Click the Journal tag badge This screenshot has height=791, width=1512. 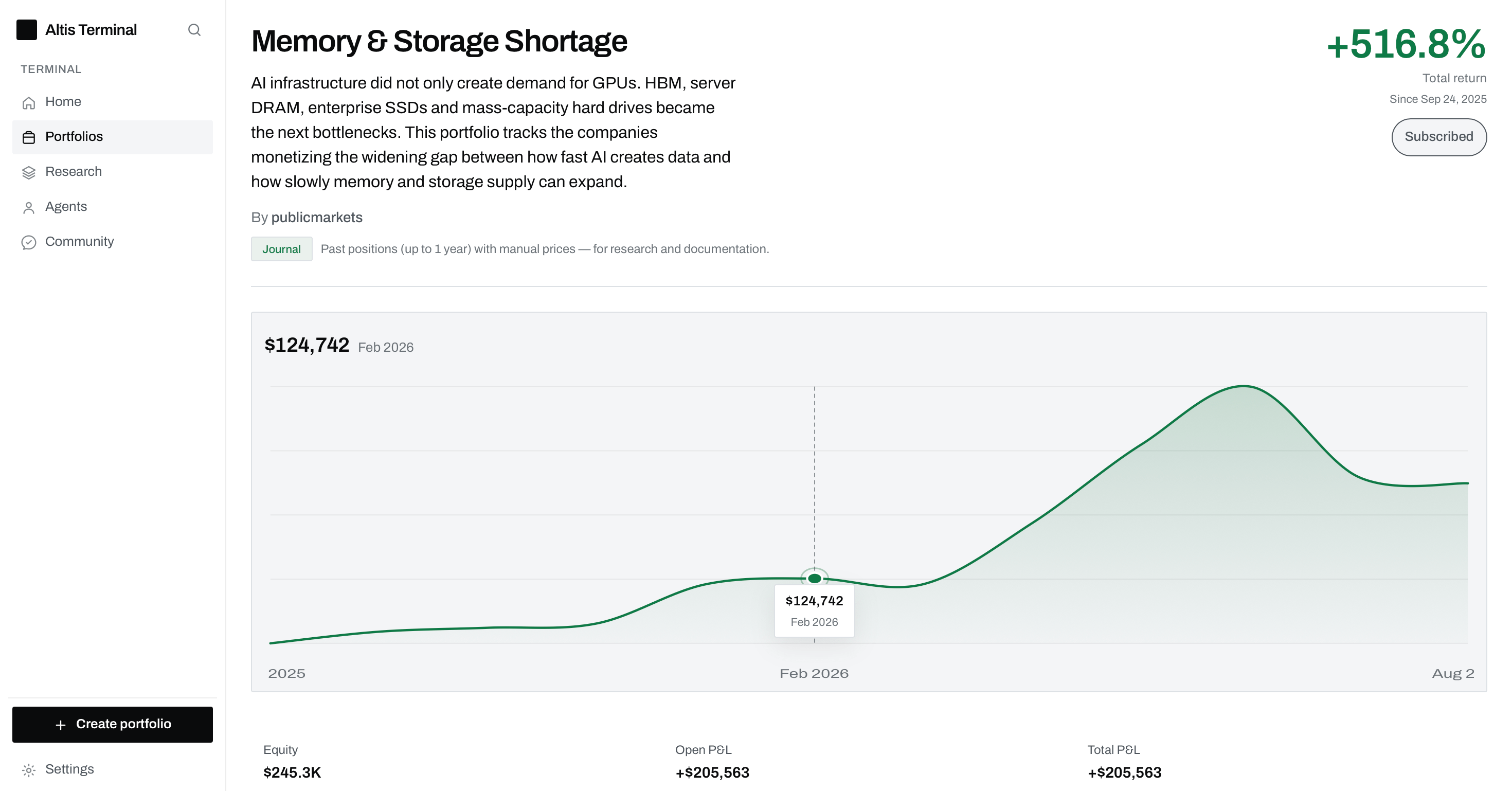pyautogui.click(x=282, y=249)
